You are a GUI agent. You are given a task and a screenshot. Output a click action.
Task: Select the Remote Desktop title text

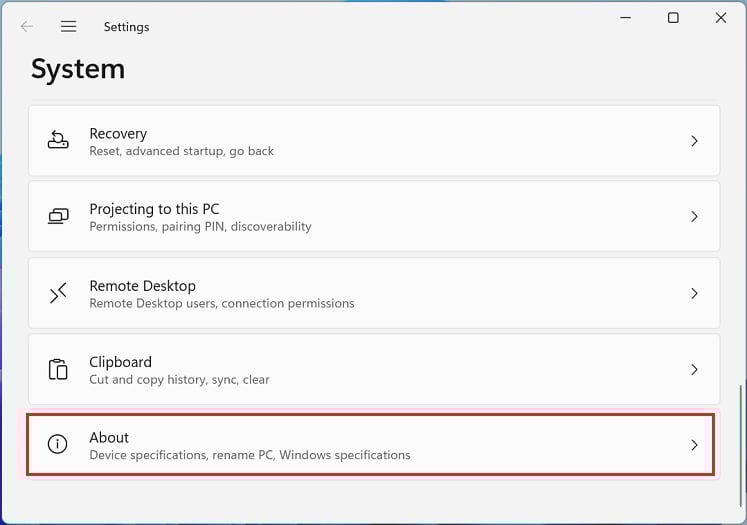tap(142, 286)
